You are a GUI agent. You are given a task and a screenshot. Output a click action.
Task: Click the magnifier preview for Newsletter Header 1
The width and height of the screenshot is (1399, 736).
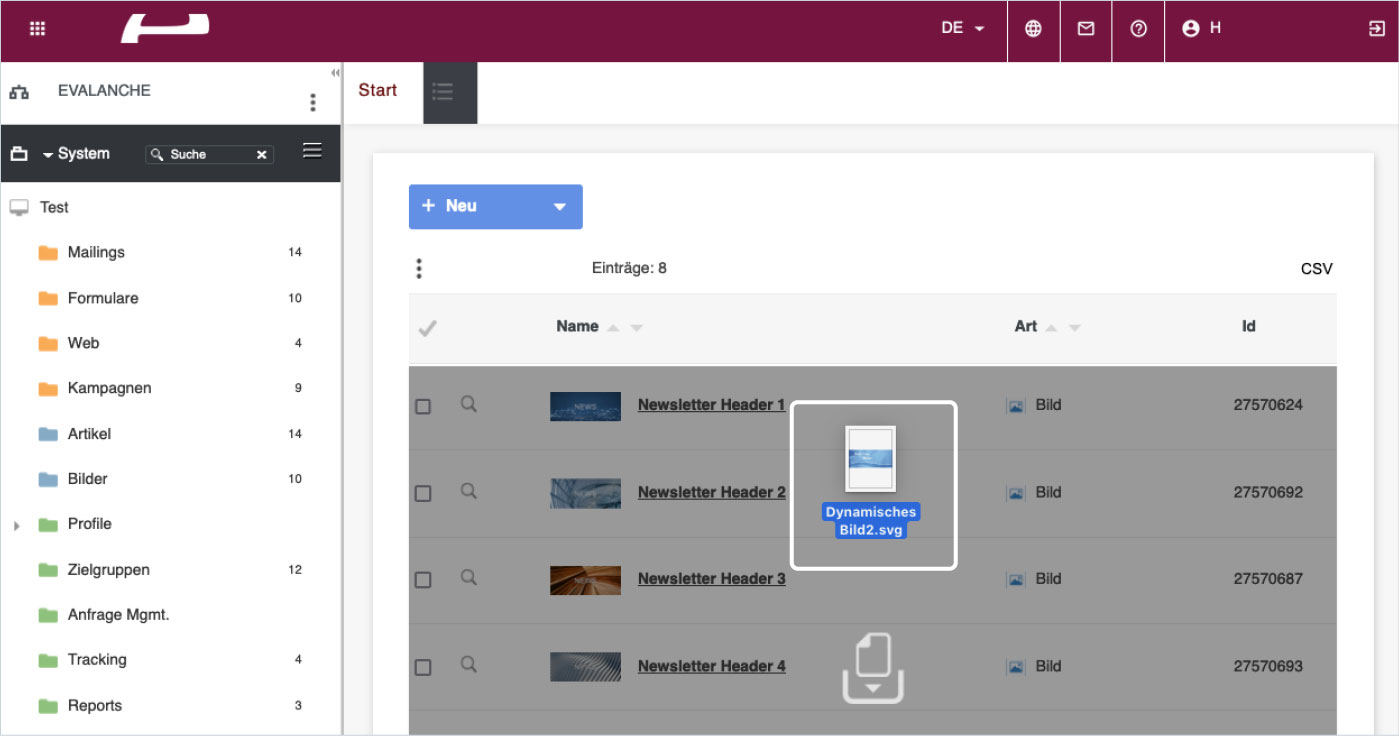coord(469,405)
